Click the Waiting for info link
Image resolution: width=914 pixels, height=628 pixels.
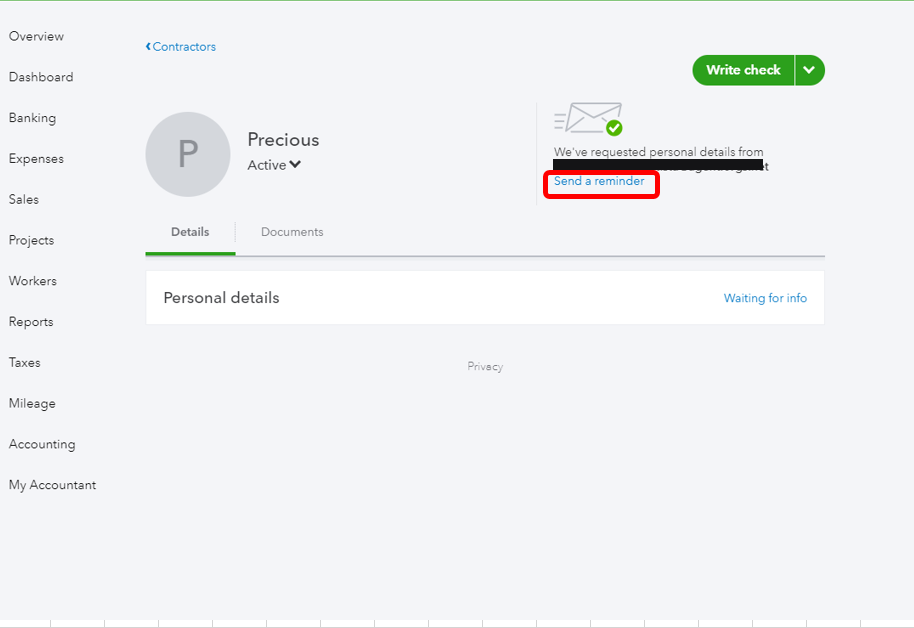(765, 298)
